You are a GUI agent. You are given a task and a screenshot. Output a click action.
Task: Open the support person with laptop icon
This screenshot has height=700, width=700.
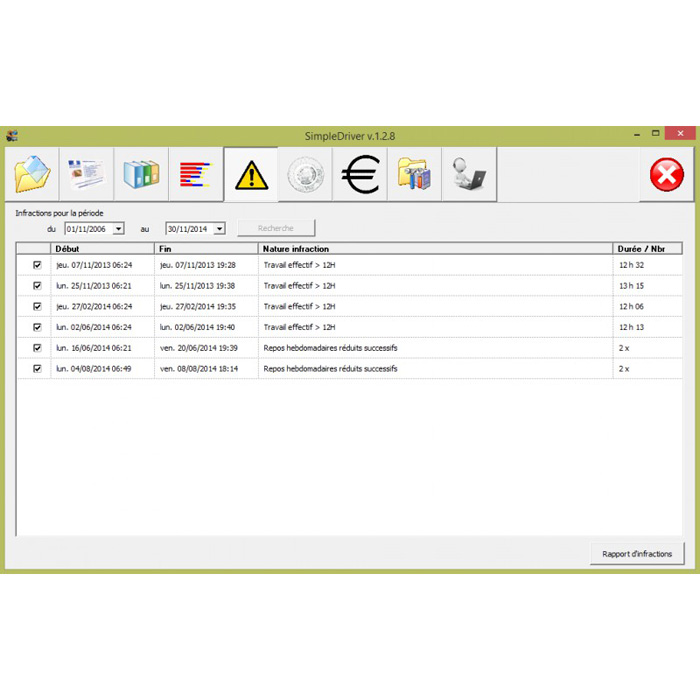[x=468, y=174]
